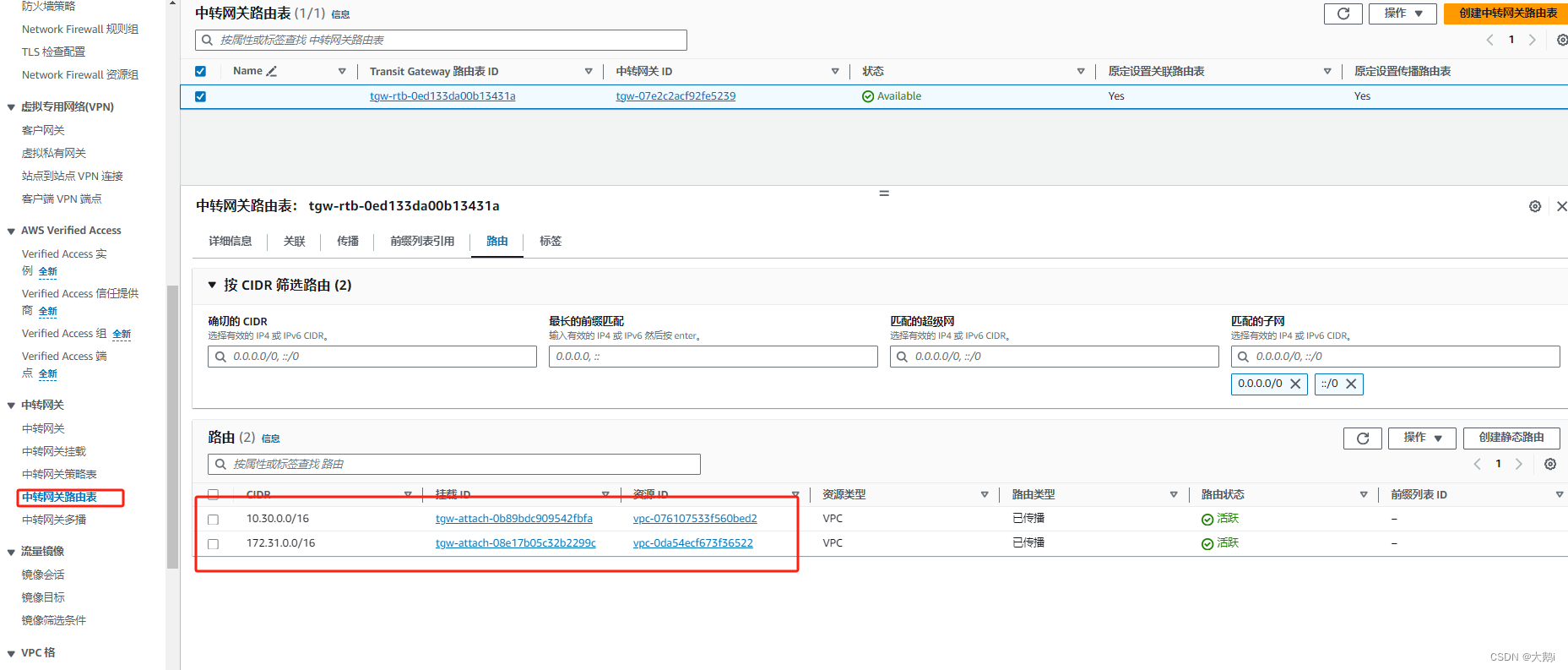Go to previous page of route tables
Screen dimensions: 1568x670
(1489, 40)
